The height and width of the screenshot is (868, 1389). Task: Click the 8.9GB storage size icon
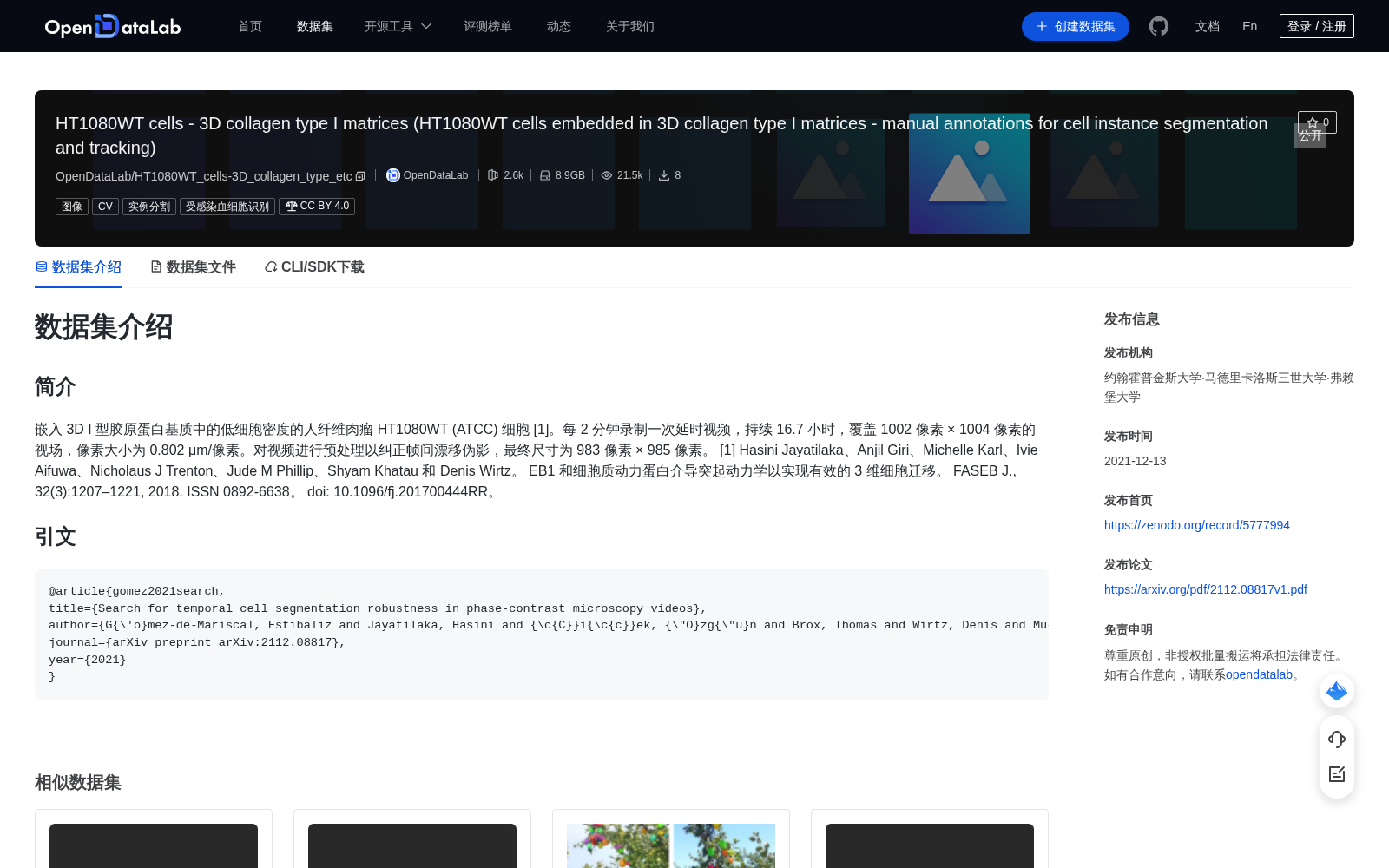545,175
